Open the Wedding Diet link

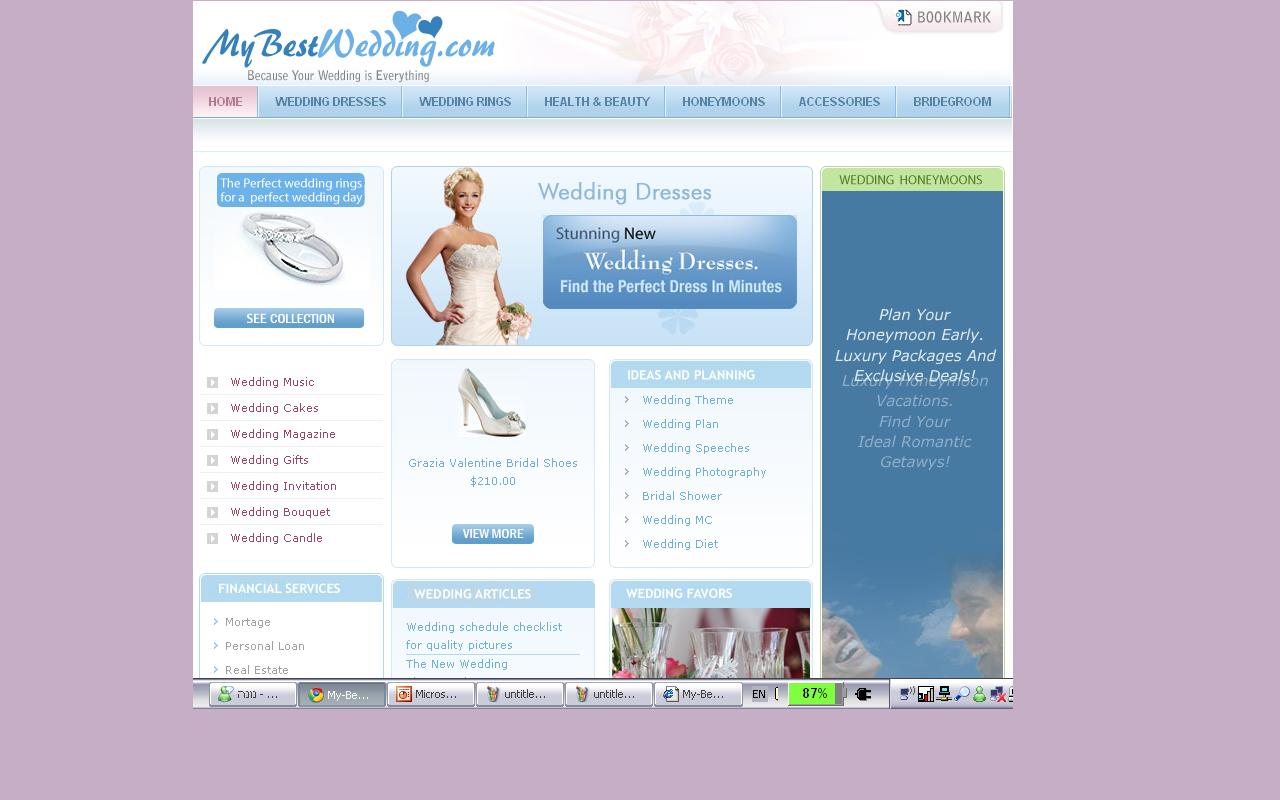coord(680,544)
